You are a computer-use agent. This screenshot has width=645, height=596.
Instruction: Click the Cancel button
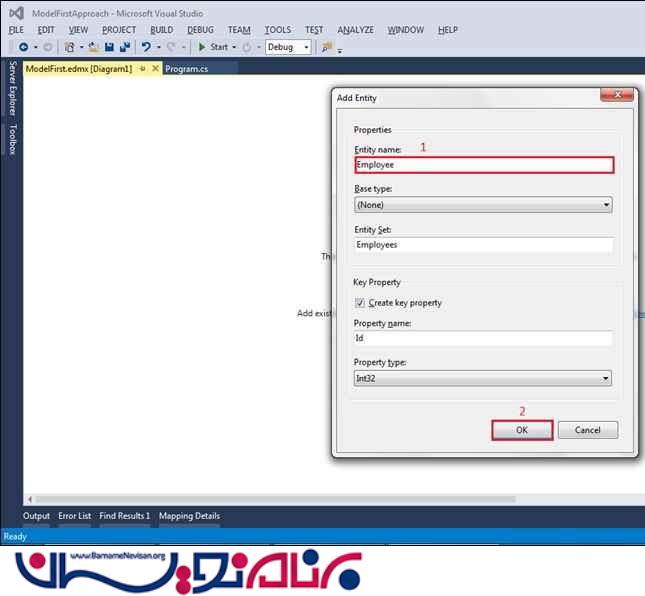click(587, 430)
